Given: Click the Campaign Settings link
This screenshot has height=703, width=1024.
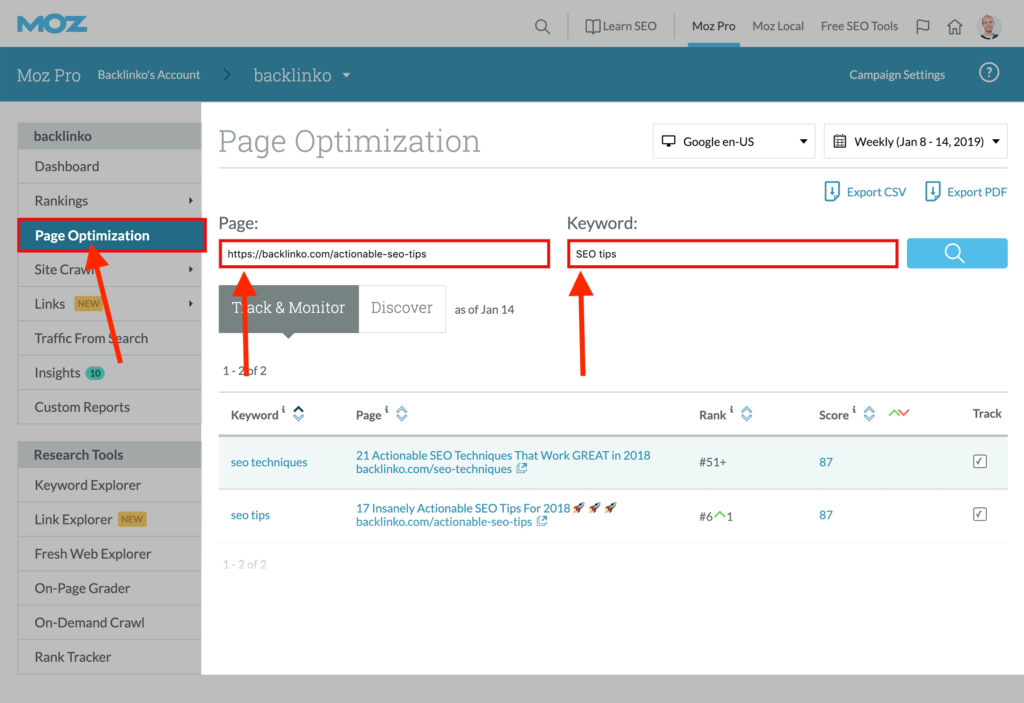Looking at the screenshot, I should pyautogui.click(x=896, y=75).
